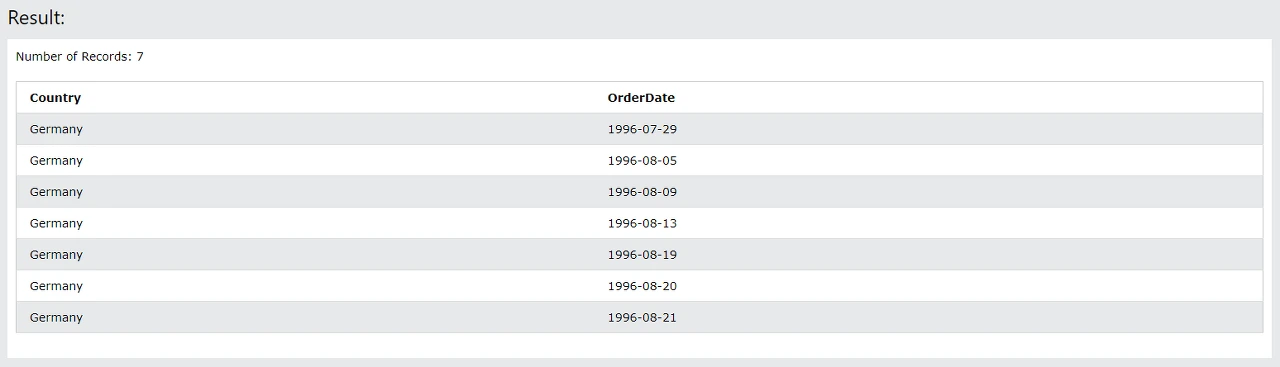
Task: Click the 1996-08-19 order date
Action: click(x=642, y=255)
